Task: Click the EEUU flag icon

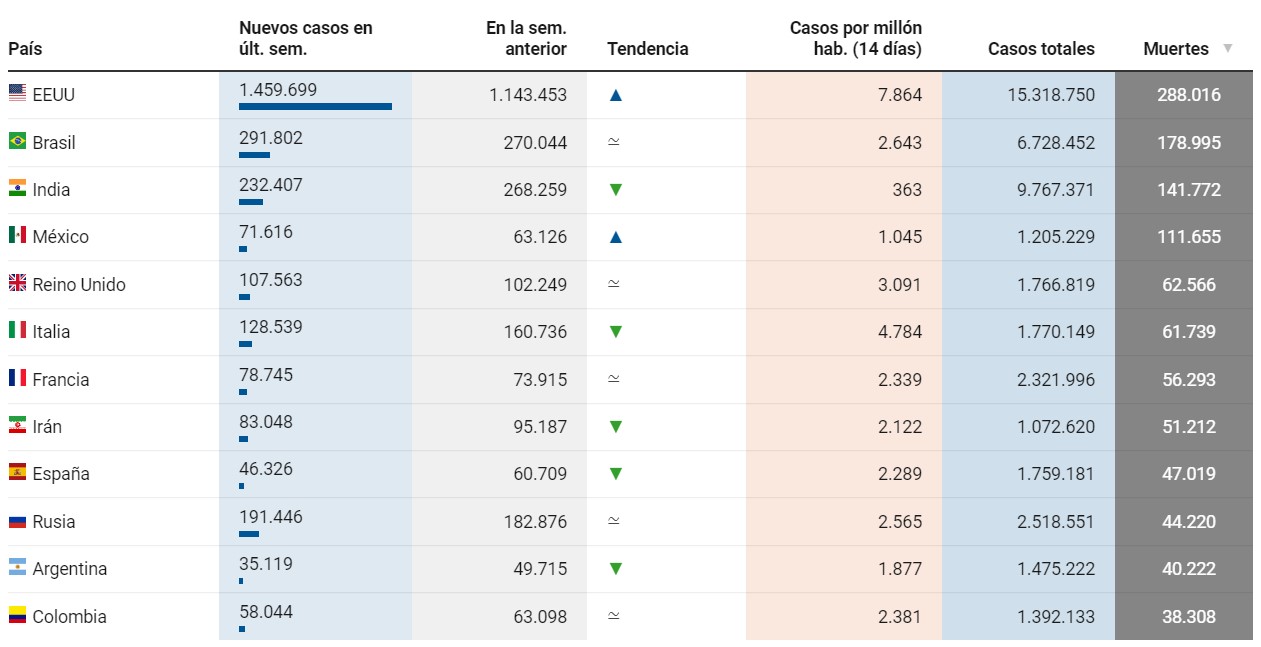Action: (x=17, y=94)
